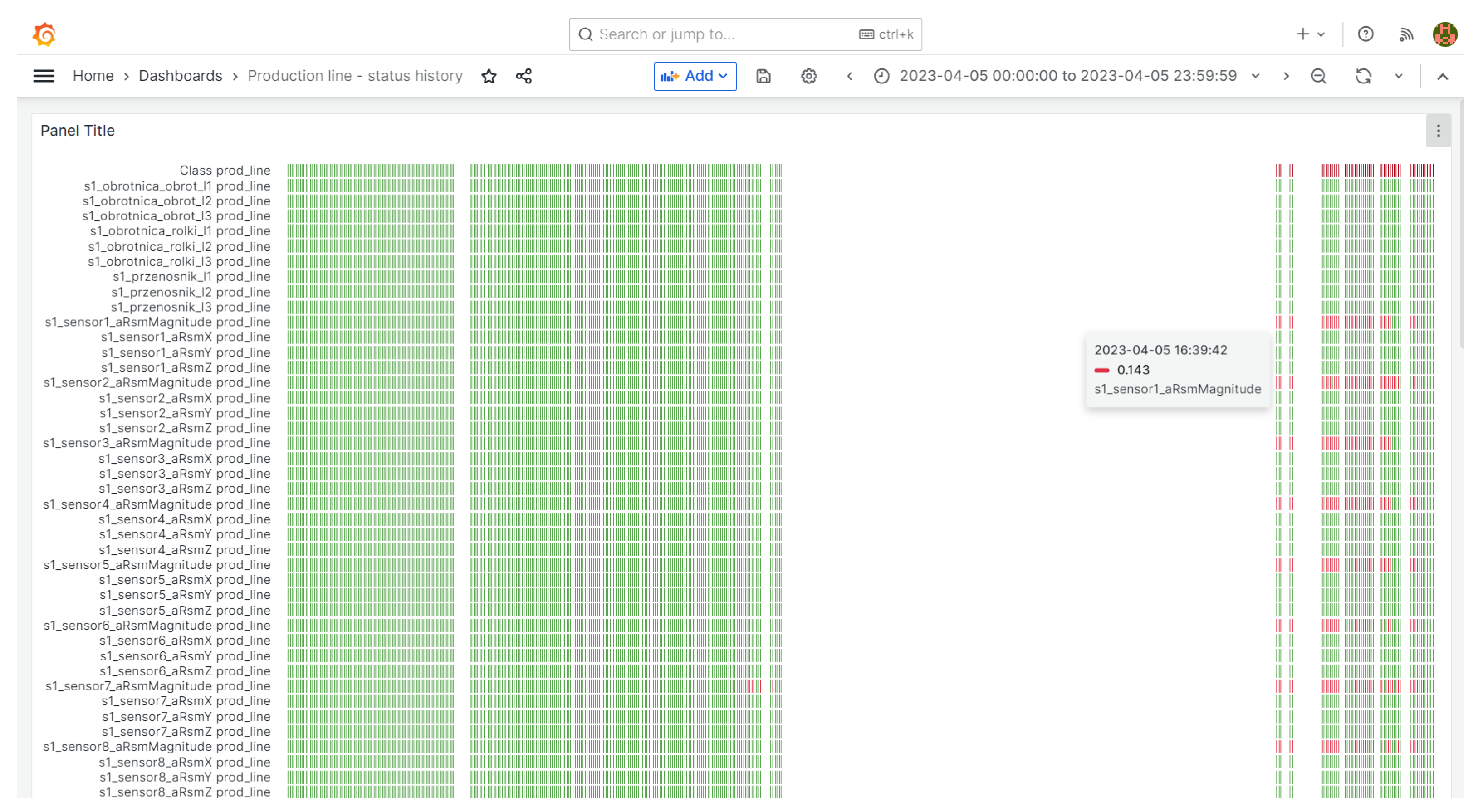The height and width of the screenshot is (812, 1483).
Task: Open the panel three-dot menu
Action: click(x=1438, y=131)
